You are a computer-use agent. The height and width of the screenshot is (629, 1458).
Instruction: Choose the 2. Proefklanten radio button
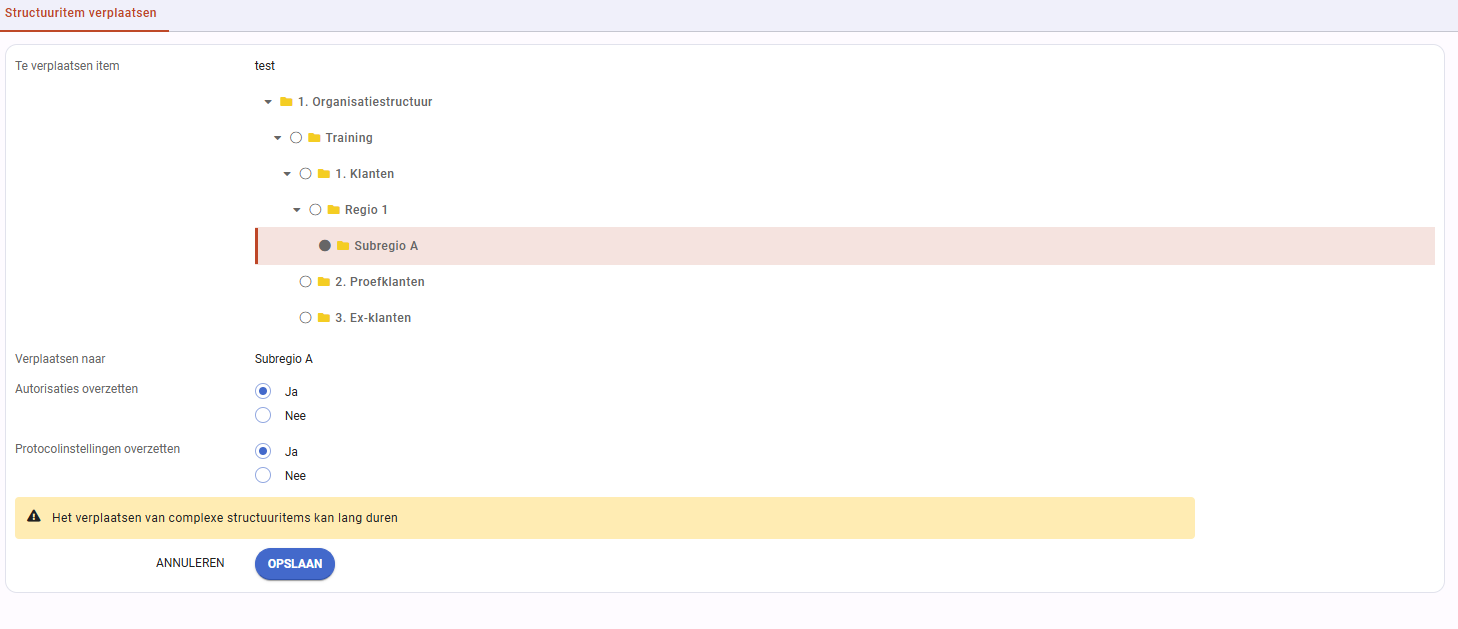pyautogui.click(x=305, y=282)
